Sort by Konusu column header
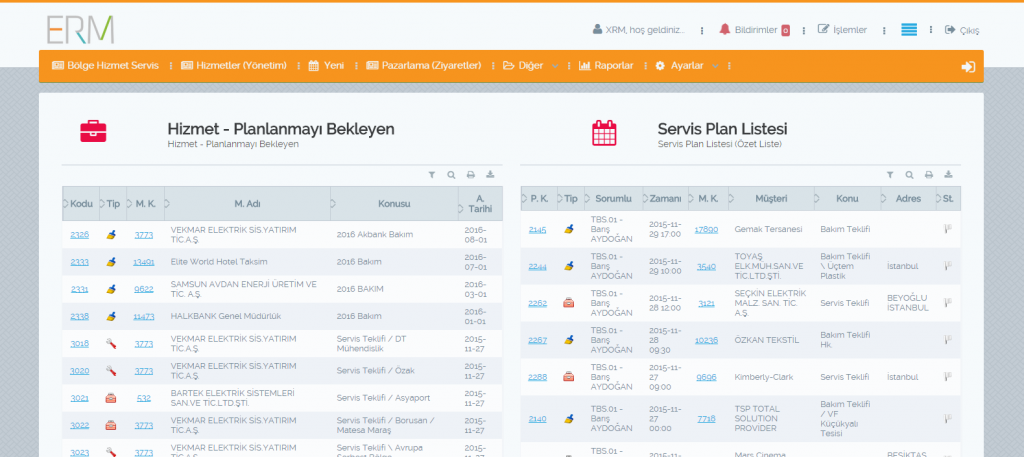The image size is (1024, 457). [x=394, y=204]
